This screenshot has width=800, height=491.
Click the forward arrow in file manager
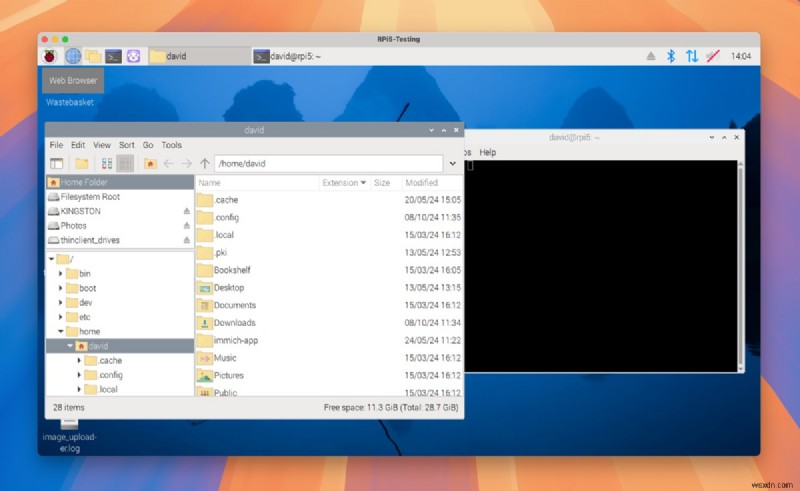tap(187, 163)
